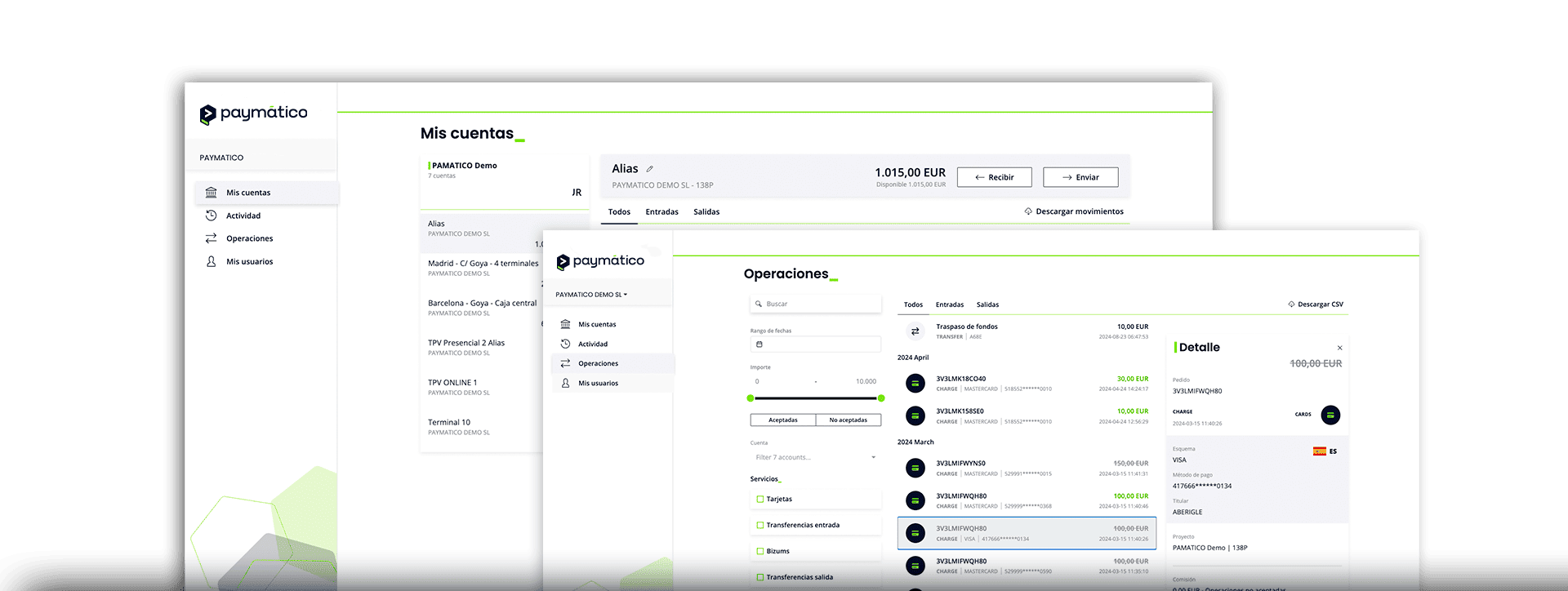Click bank icon beside Mis cuentas, Operaciones window
1568x591 pixels.
point(565,324)
